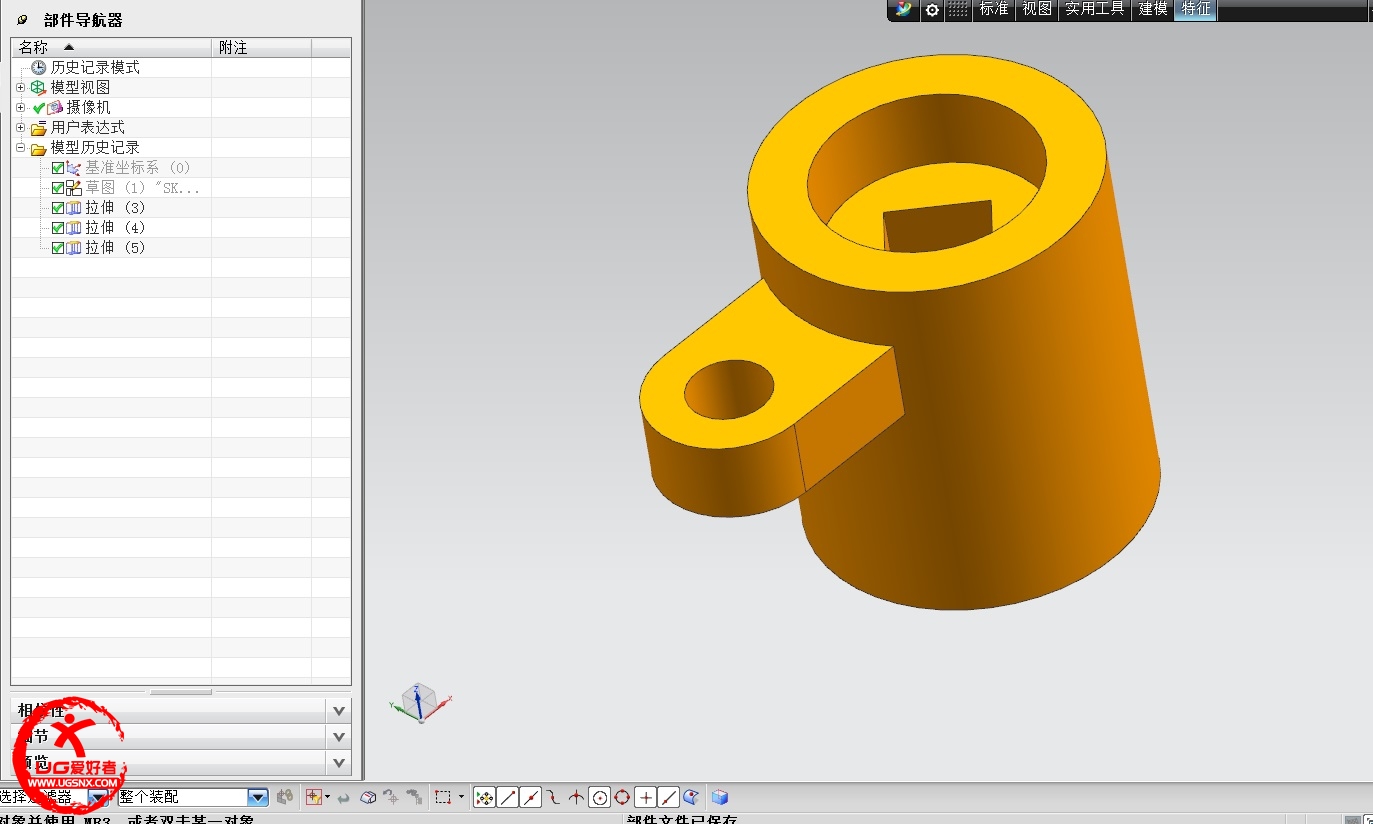
Task: Select the 用户表达式 label
Action: (x=88, y=127)
